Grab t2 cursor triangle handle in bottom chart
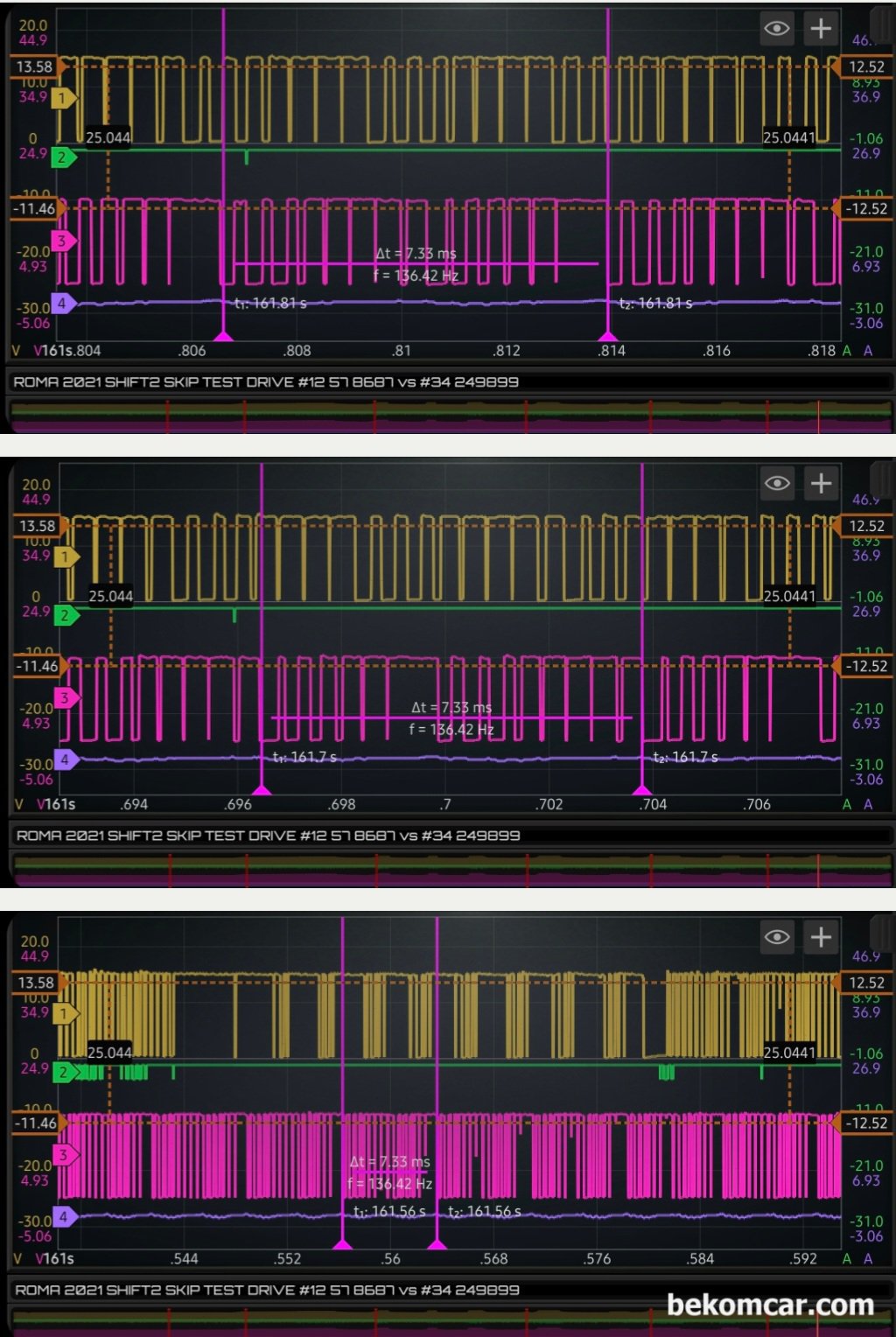 [x=437, y=1244]
